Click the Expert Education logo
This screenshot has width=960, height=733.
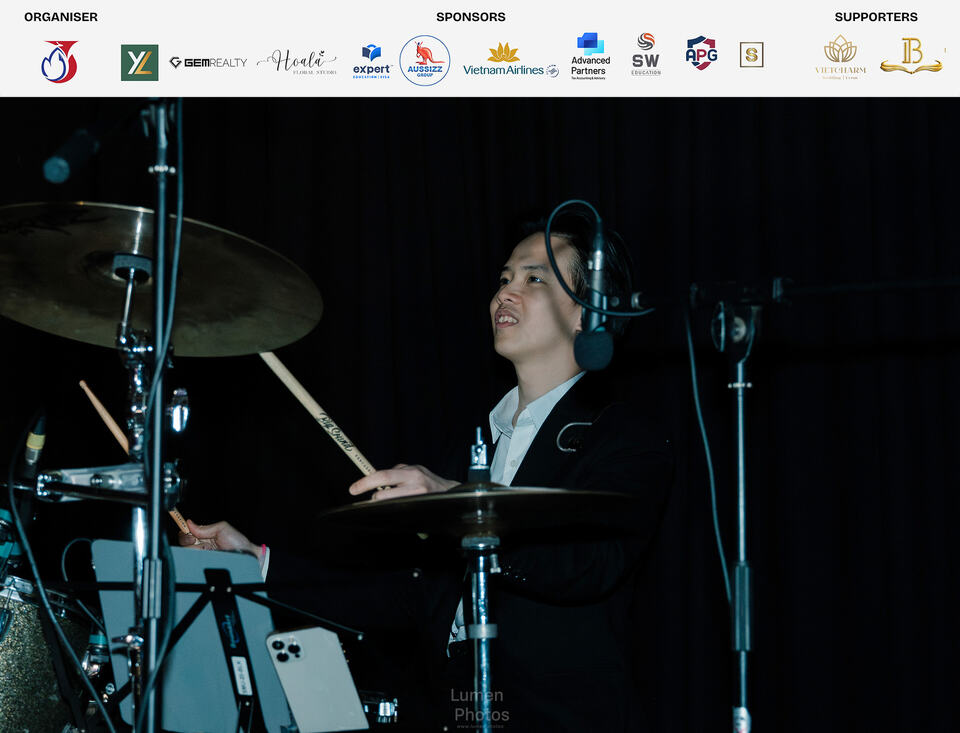pyautogui.click(x=372, y=61)
